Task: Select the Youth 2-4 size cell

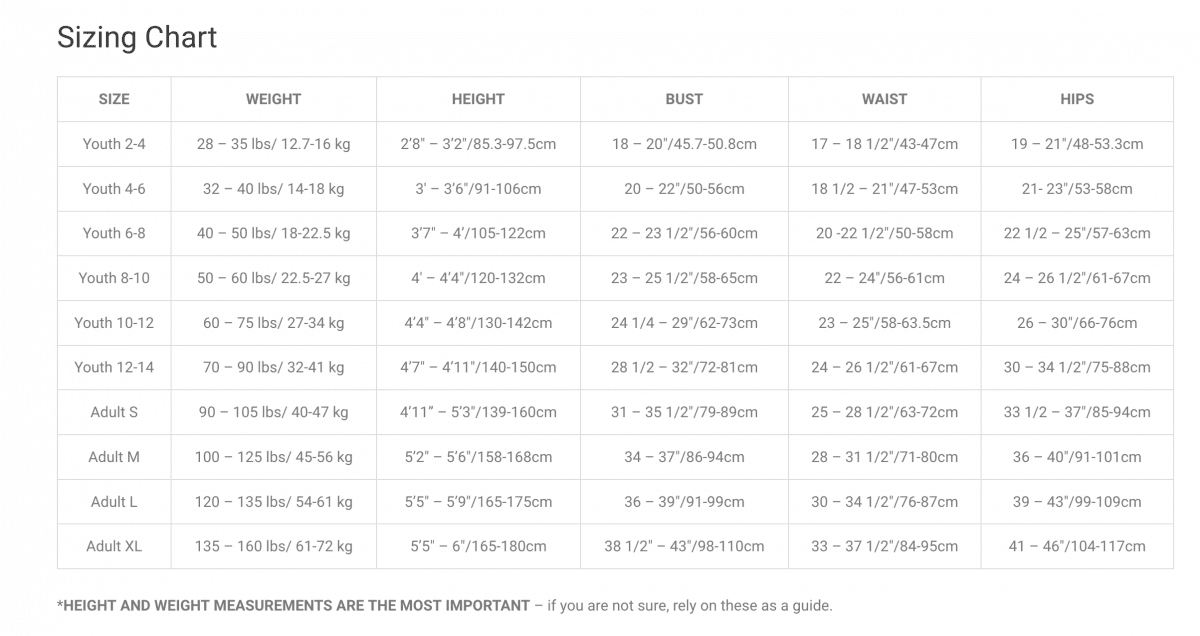Action: point(114,144)
